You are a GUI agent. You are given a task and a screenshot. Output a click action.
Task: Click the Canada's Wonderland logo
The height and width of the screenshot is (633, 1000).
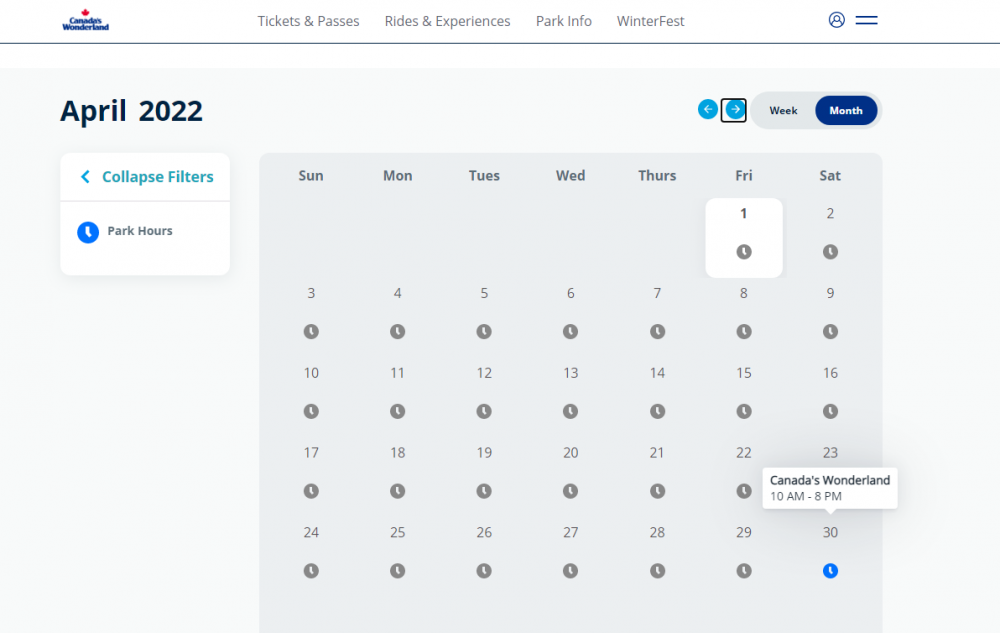click(x=85, y=21)
